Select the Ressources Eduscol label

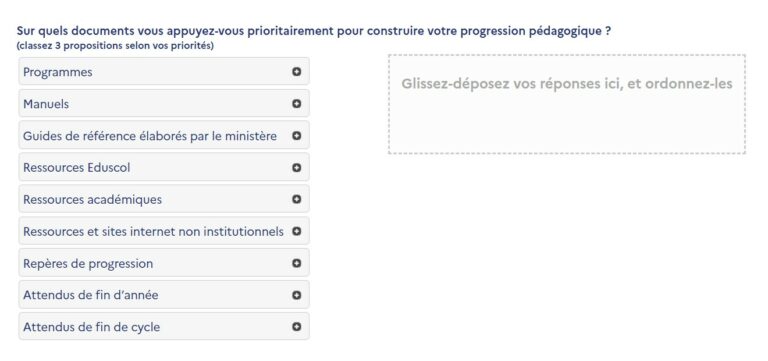(76, 168)
